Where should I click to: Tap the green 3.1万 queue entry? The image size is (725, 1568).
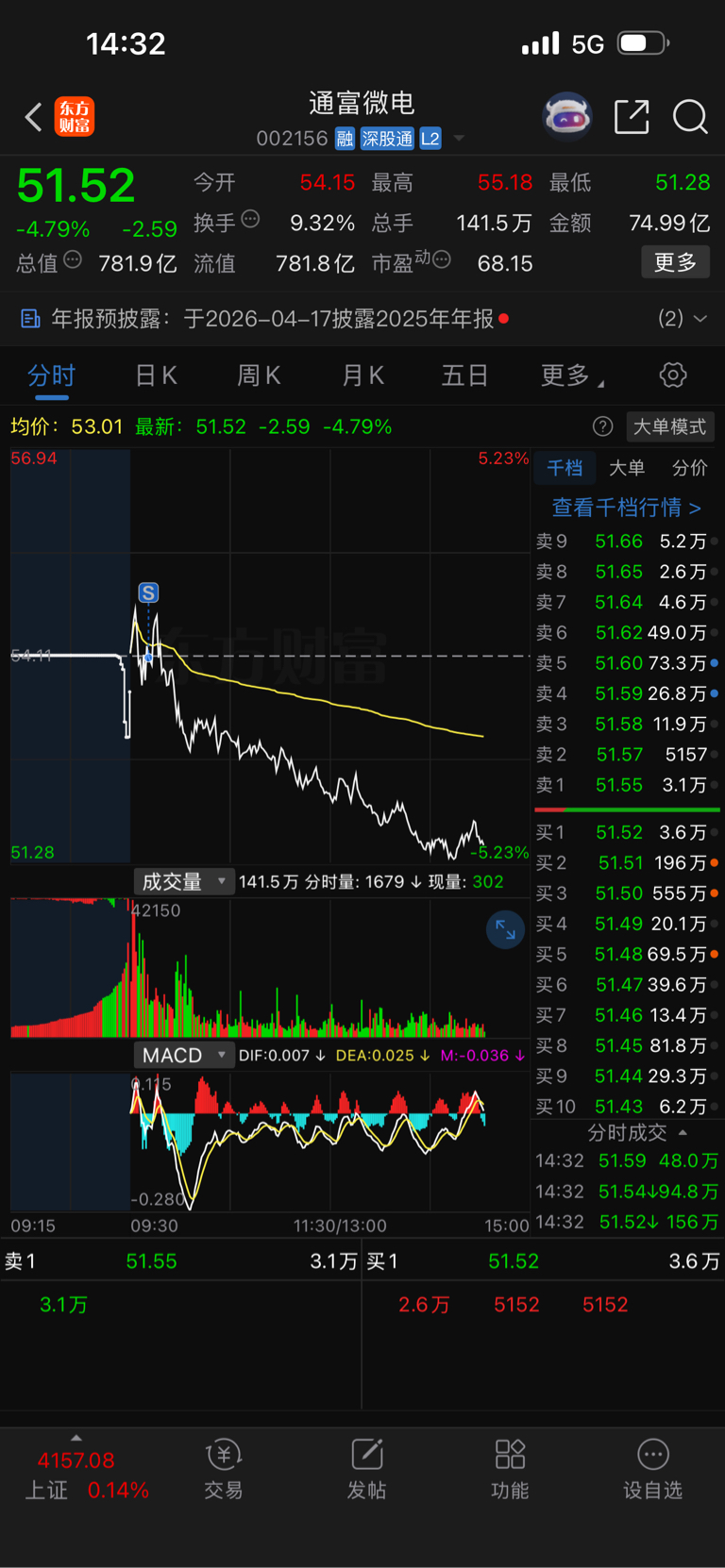(63, 1305)
